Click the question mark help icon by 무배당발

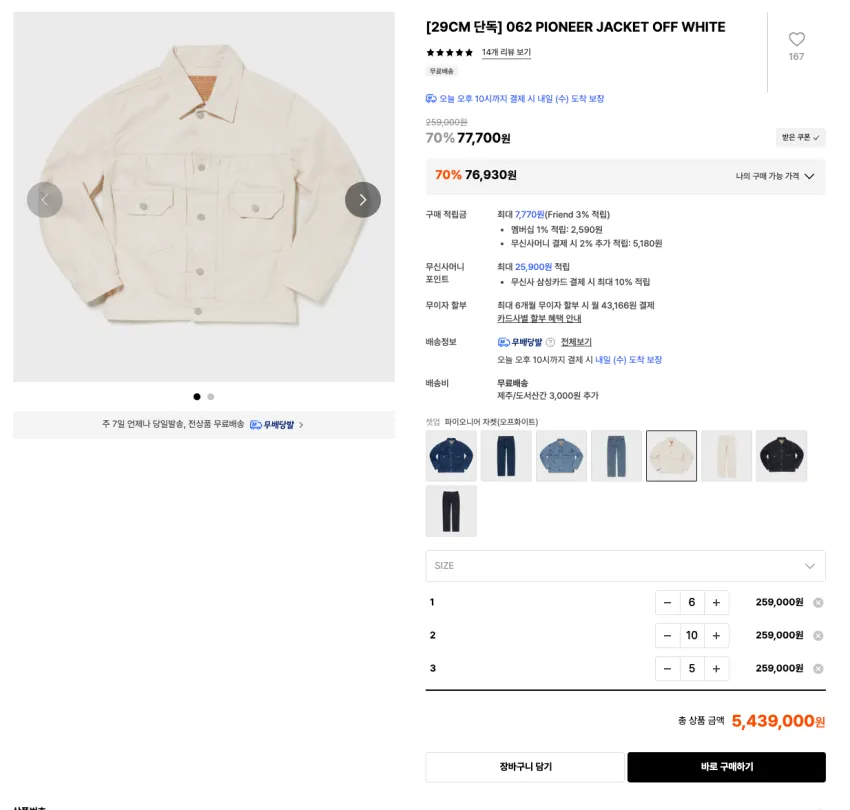(x=550, y=342)
